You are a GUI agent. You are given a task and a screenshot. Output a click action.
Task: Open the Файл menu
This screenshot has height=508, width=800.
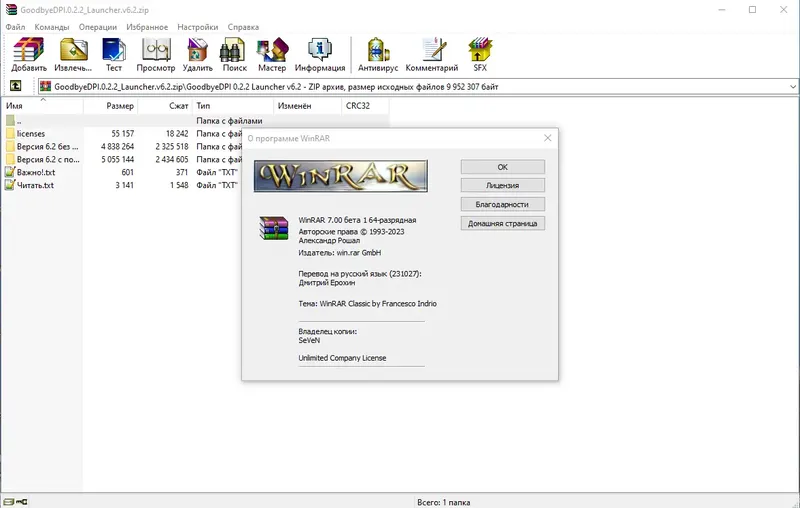click(15, 27)
